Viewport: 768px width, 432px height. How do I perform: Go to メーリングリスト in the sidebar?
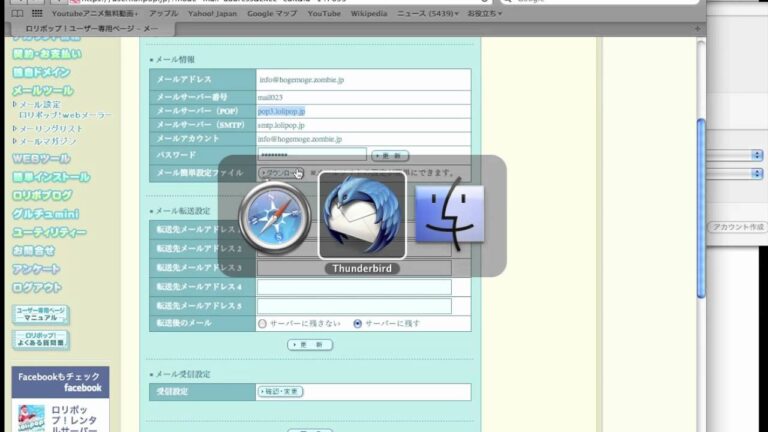(x=51, y=128)
